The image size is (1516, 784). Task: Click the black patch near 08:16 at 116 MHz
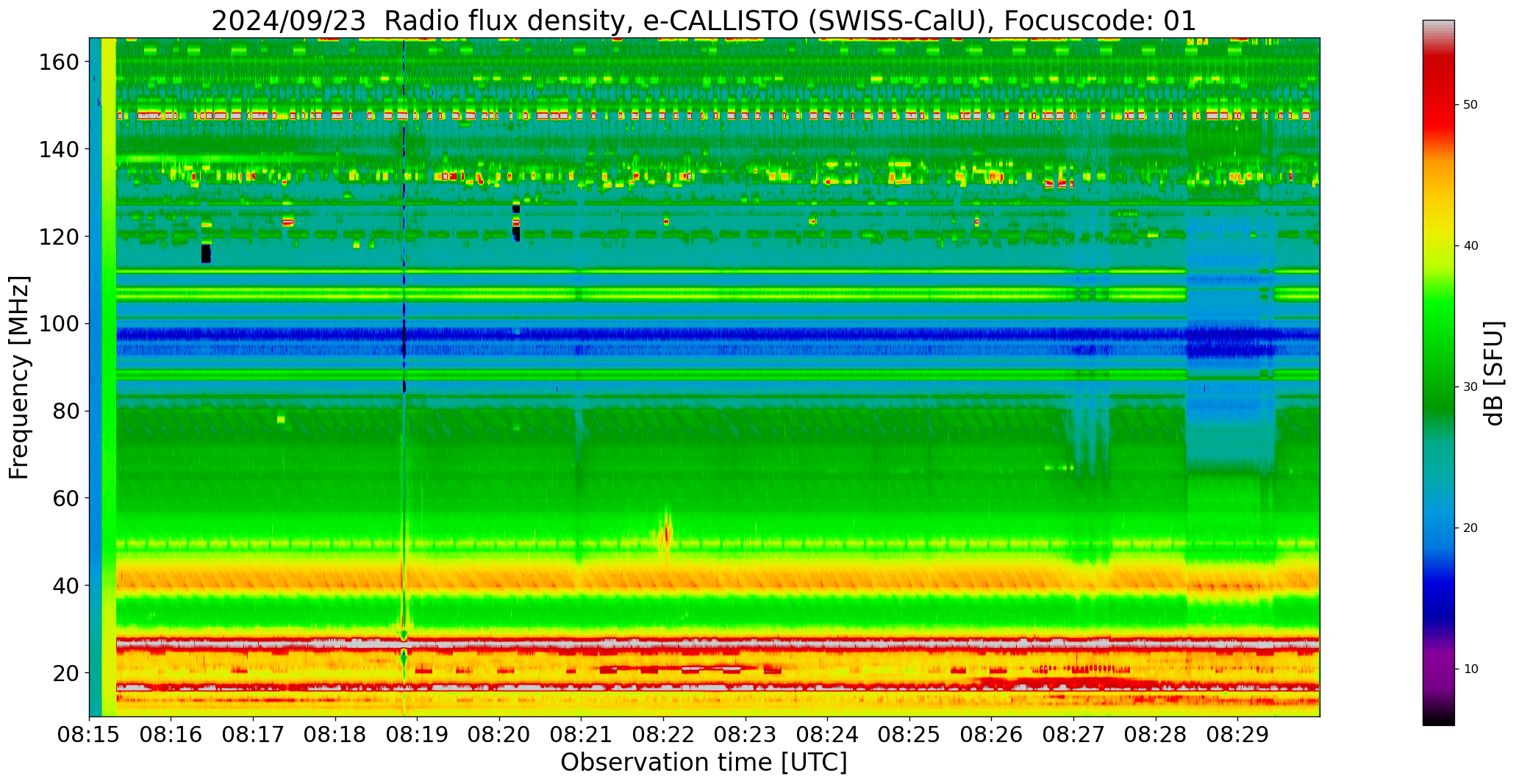click(206, 253)
